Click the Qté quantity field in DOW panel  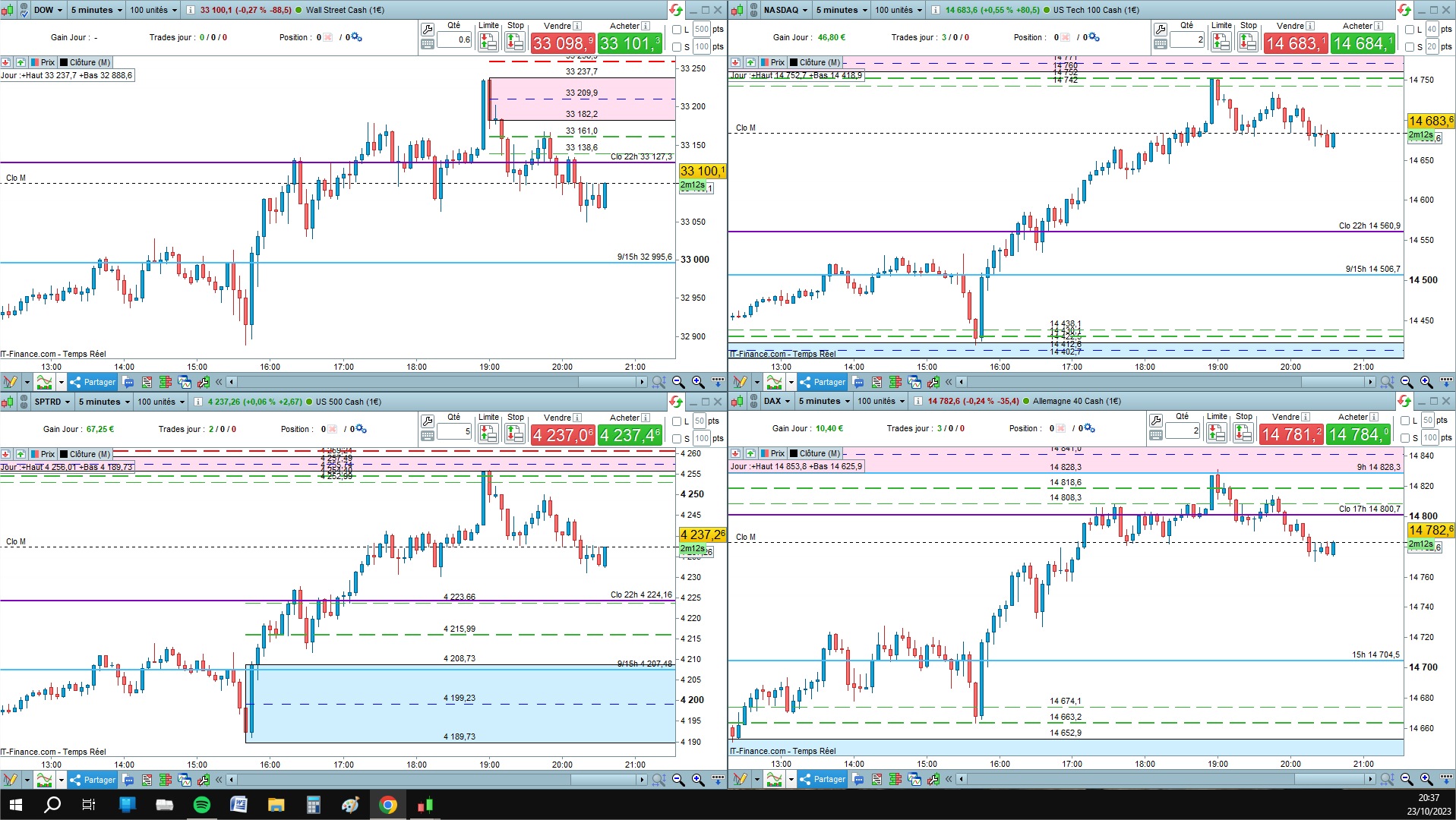[x=454, y=40]
